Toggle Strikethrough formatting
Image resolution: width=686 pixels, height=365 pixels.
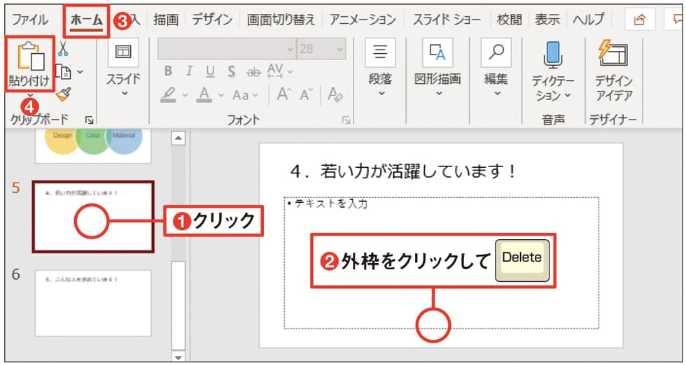254,72
